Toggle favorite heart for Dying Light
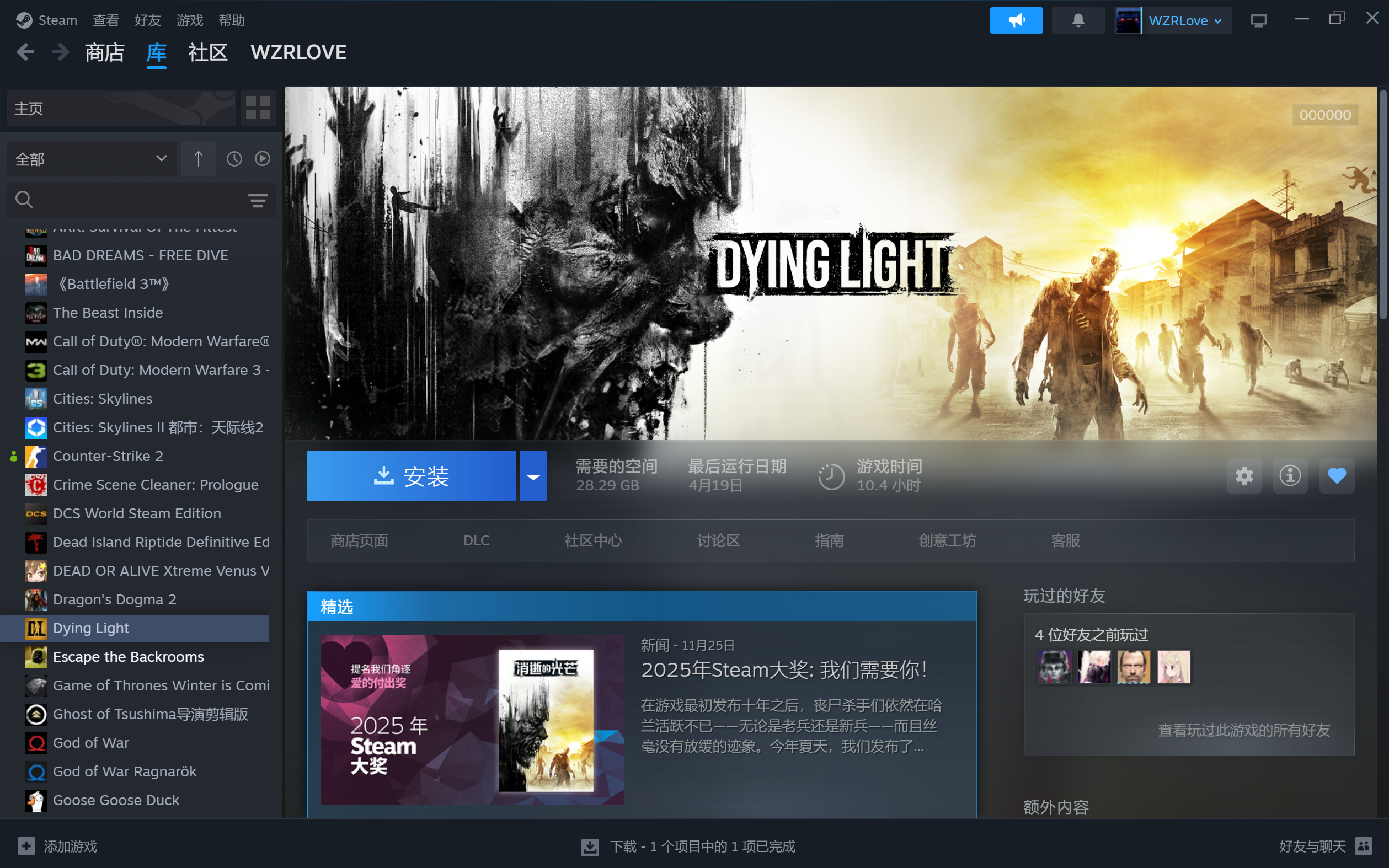 click(x=1336, y=476)
